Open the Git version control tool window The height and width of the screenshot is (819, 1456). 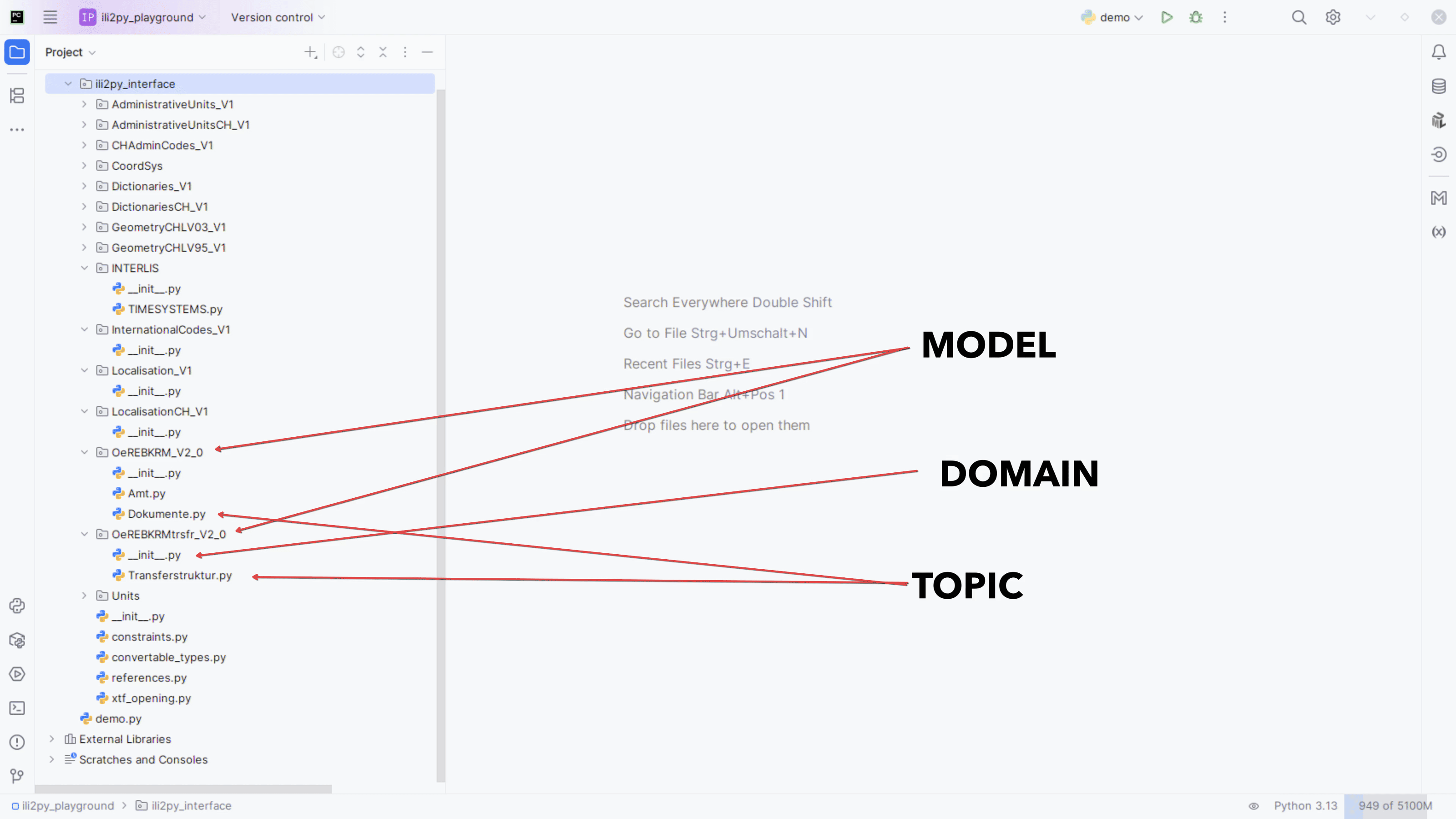[17, 776]
